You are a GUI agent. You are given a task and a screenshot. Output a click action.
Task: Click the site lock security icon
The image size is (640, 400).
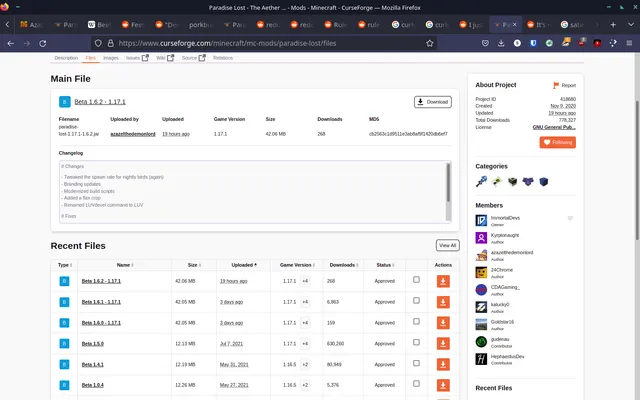pos(110,43)
